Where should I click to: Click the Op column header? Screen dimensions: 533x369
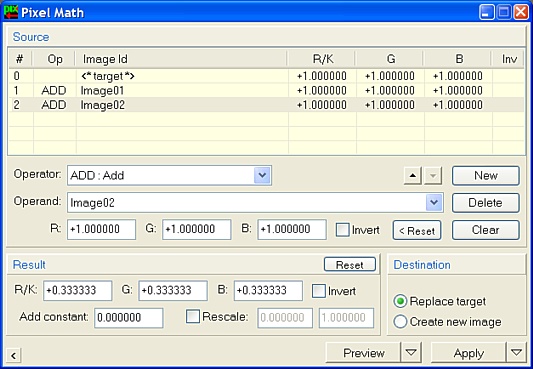(54, 59)
